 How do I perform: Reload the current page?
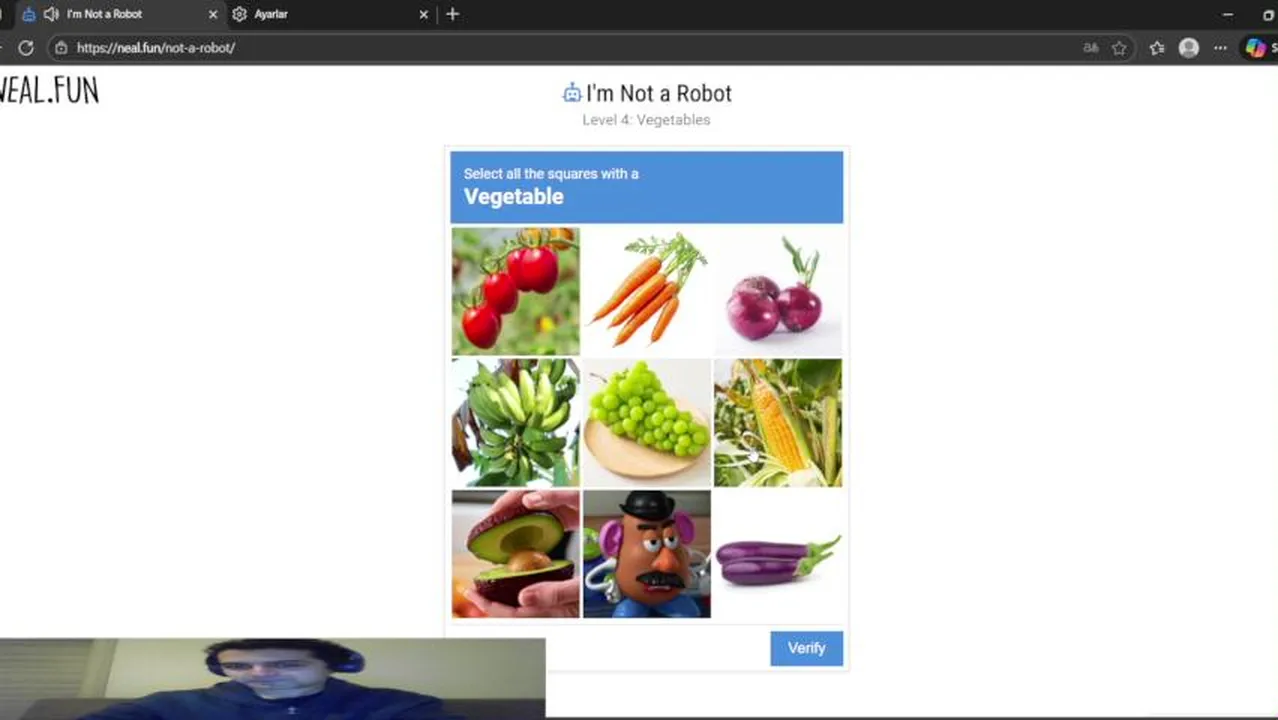(26, 47)
